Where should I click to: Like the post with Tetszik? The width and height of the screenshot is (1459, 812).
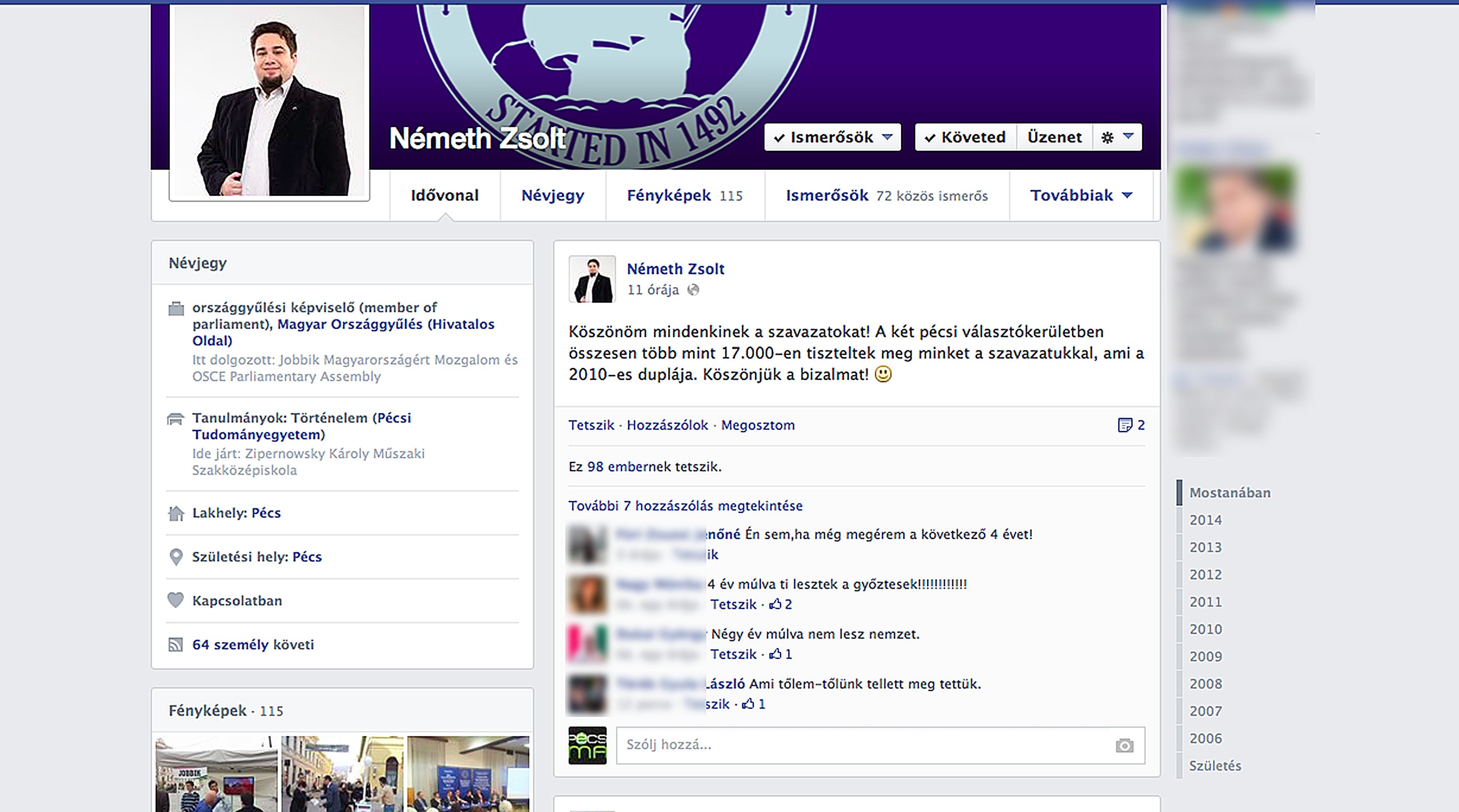click(591, 425)
